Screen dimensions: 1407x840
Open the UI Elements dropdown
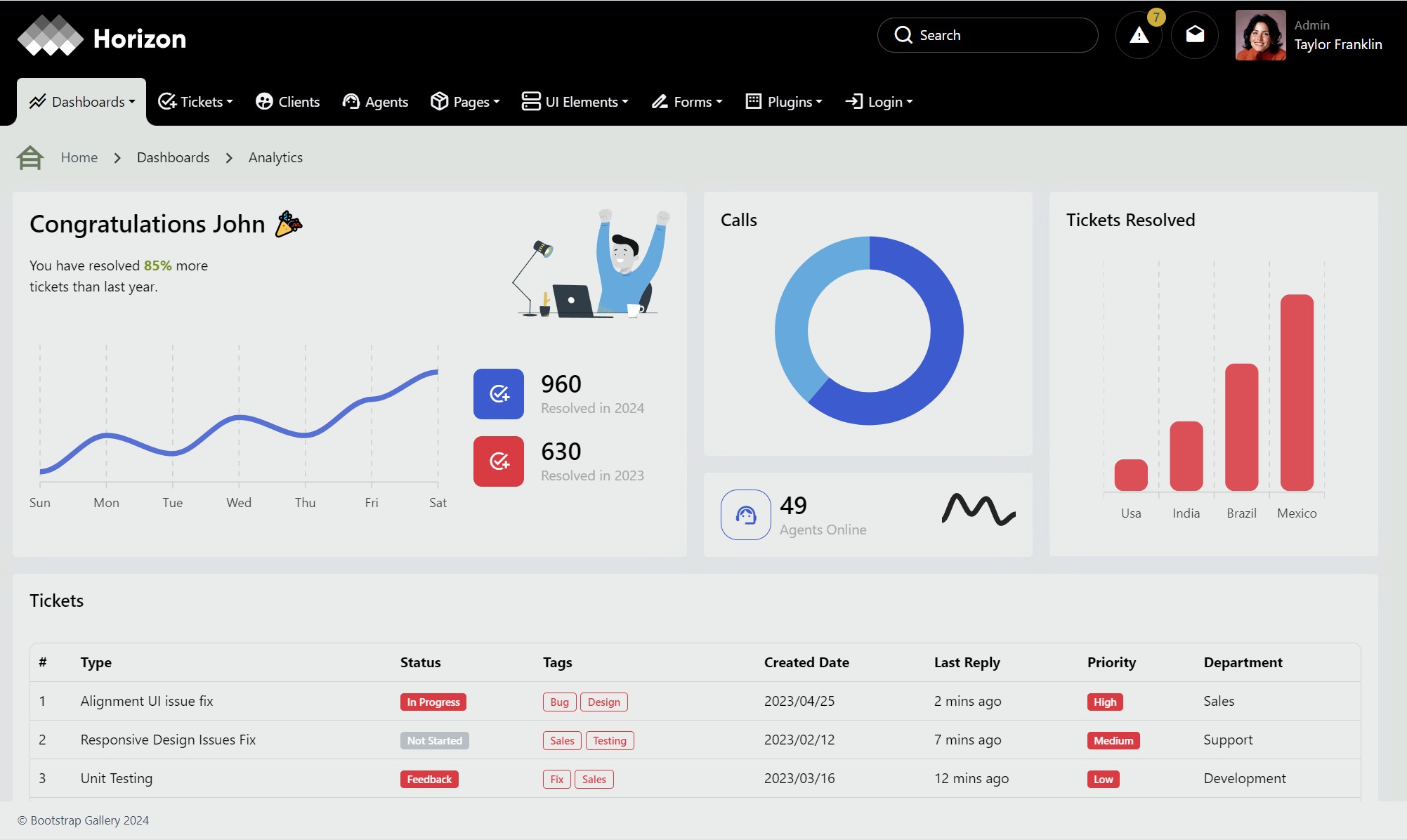click(x=575, y=102)
